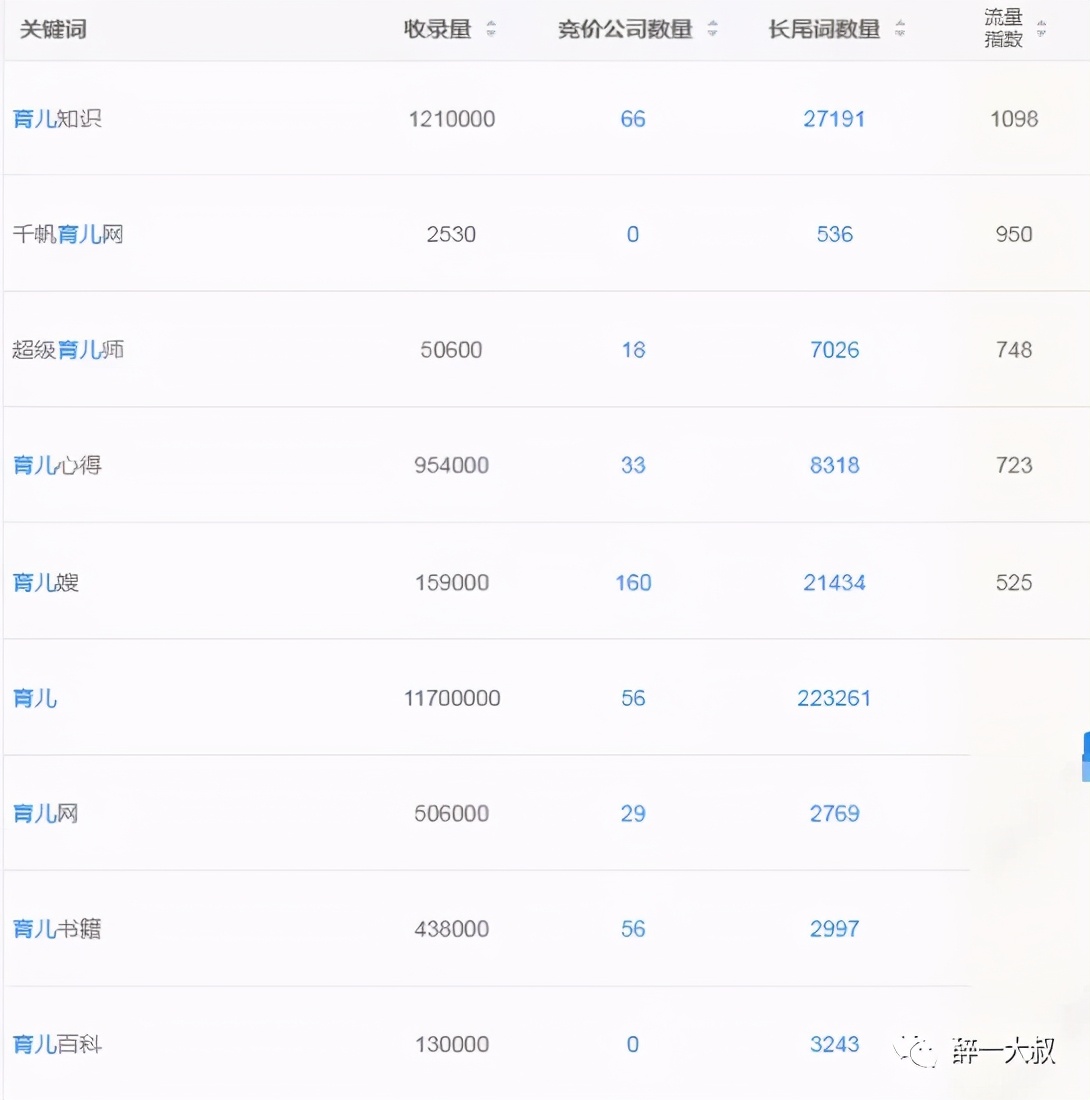Open the 千帆育儿网 keyword link
Image resolution: width=1090 pixels, height=1100 pixels.
coord(69,234)
